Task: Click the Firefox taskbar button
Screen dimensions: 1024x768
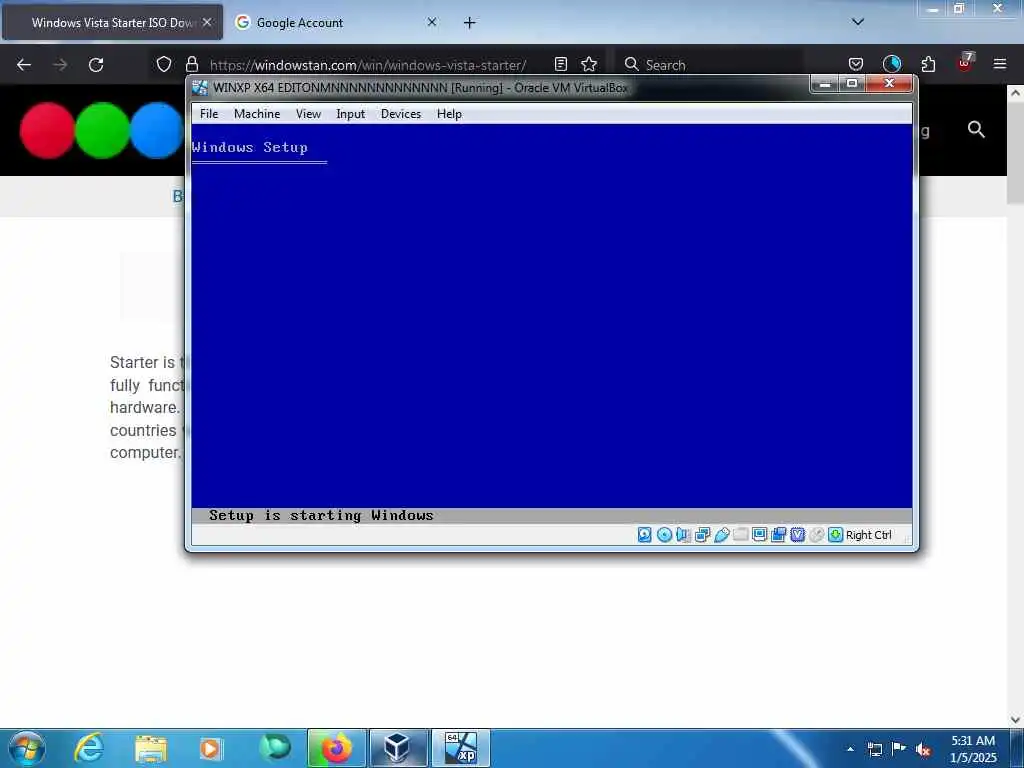Action: pyautogui.click(x=336, y=748)
